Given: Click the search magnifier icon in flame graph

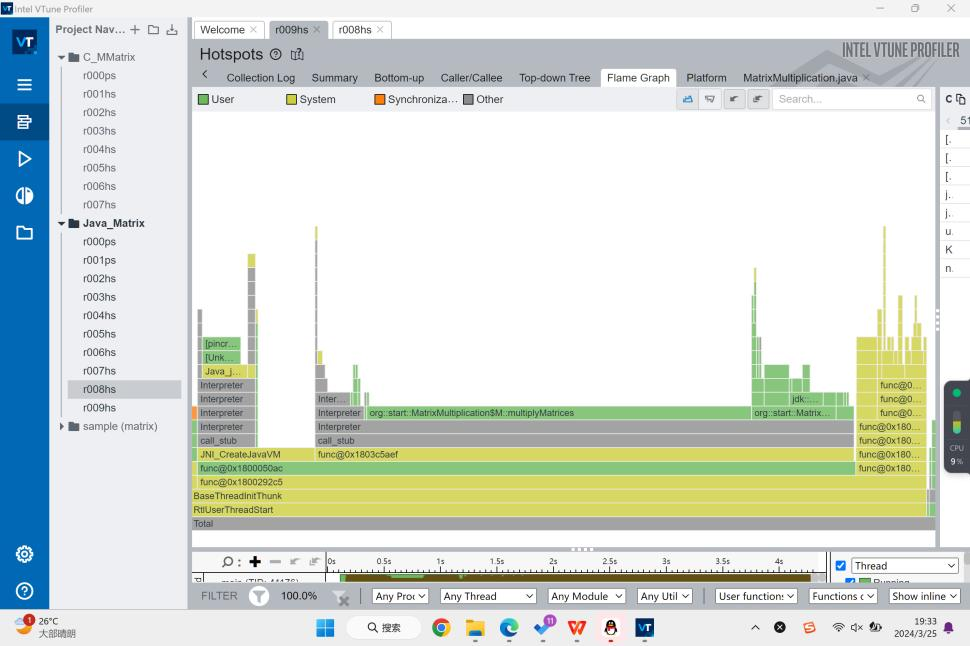Looking at the screenshot, I should click(921, 99).
